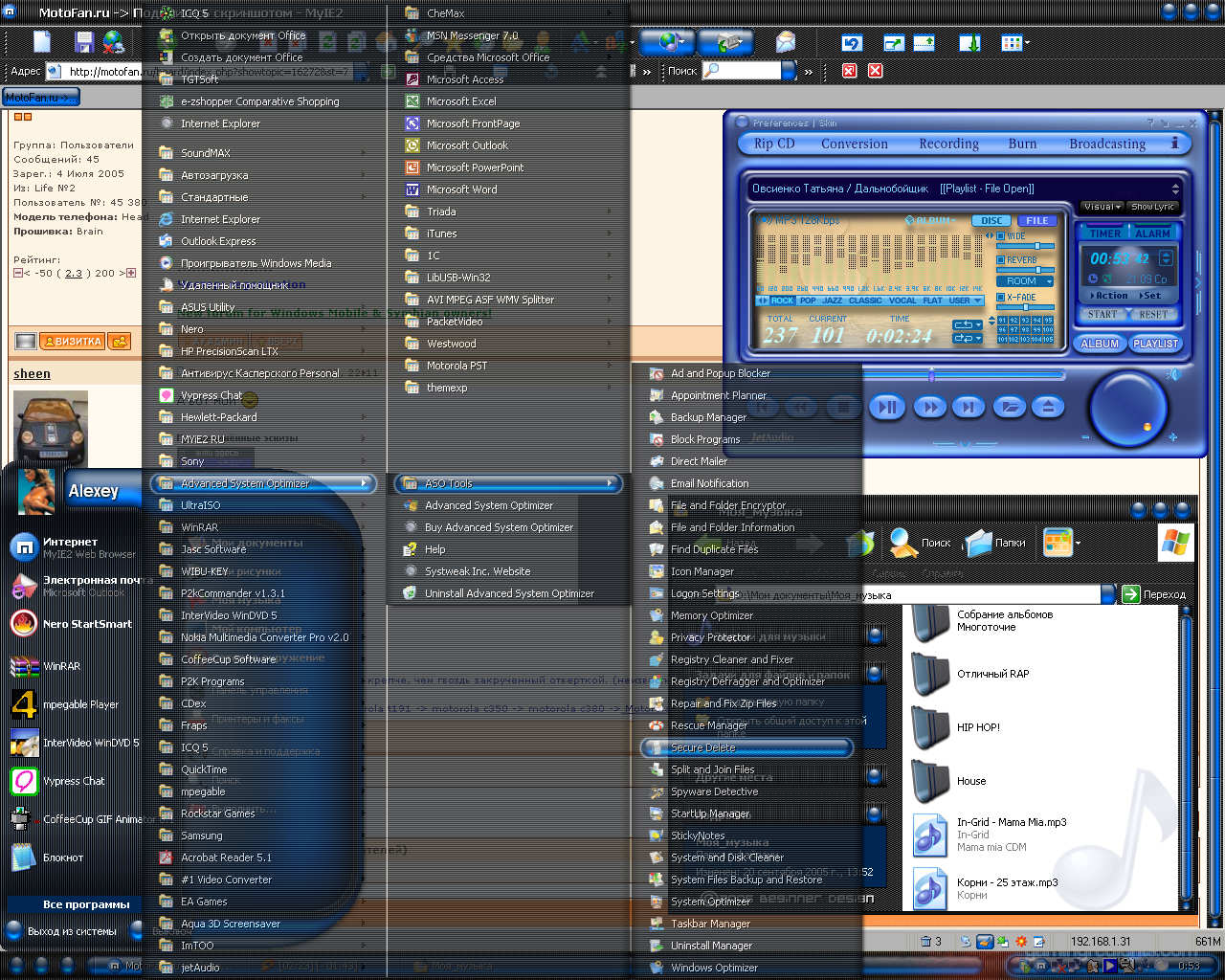Click Explorer search (Поиск) toolbar icon
Viewport: 1225px width, 980px height.
coord(920,543)
